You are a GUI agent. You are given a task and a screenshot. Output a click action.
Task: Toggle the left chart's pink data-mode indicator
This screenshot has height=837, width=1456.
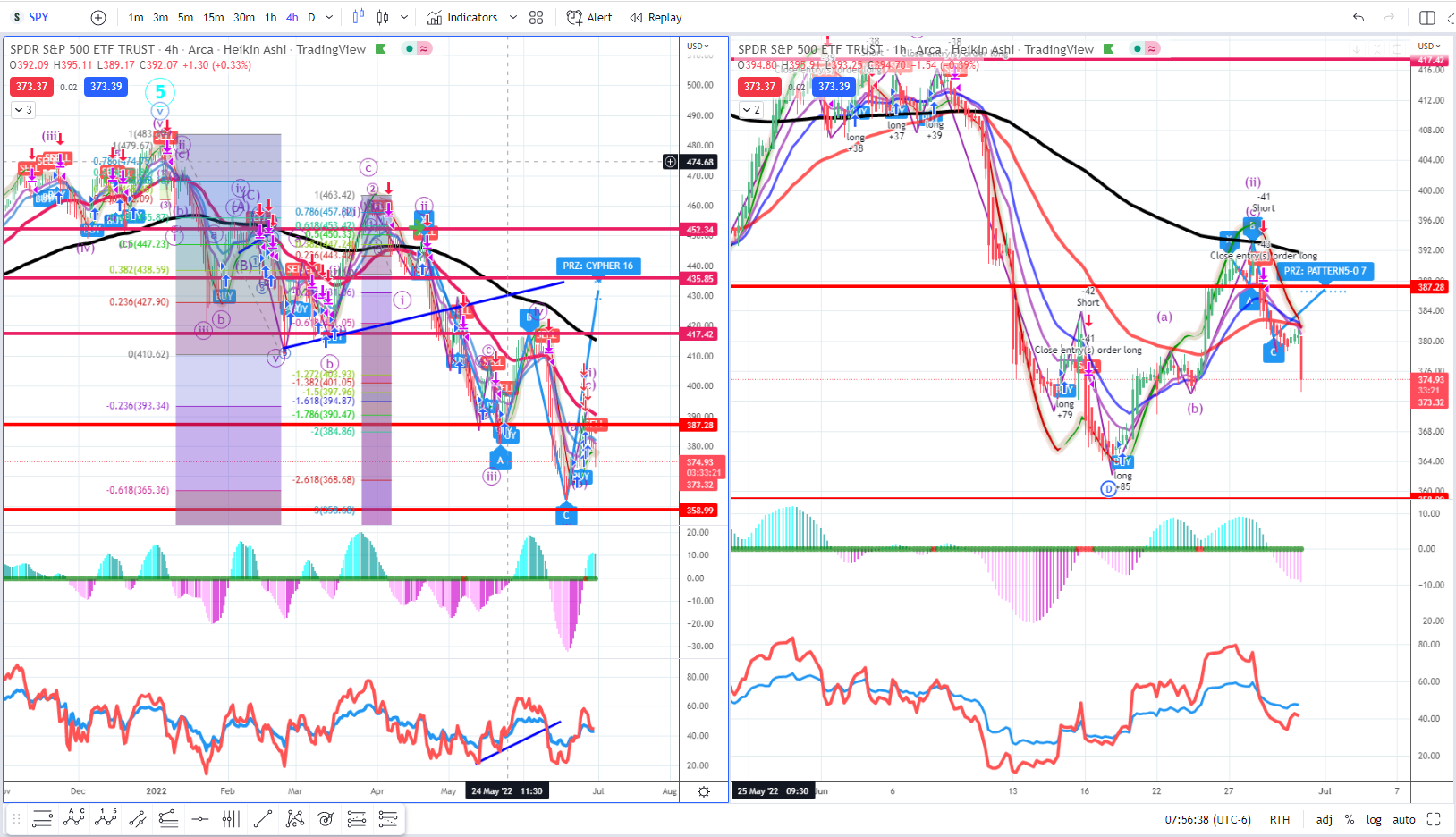(424, 48)
